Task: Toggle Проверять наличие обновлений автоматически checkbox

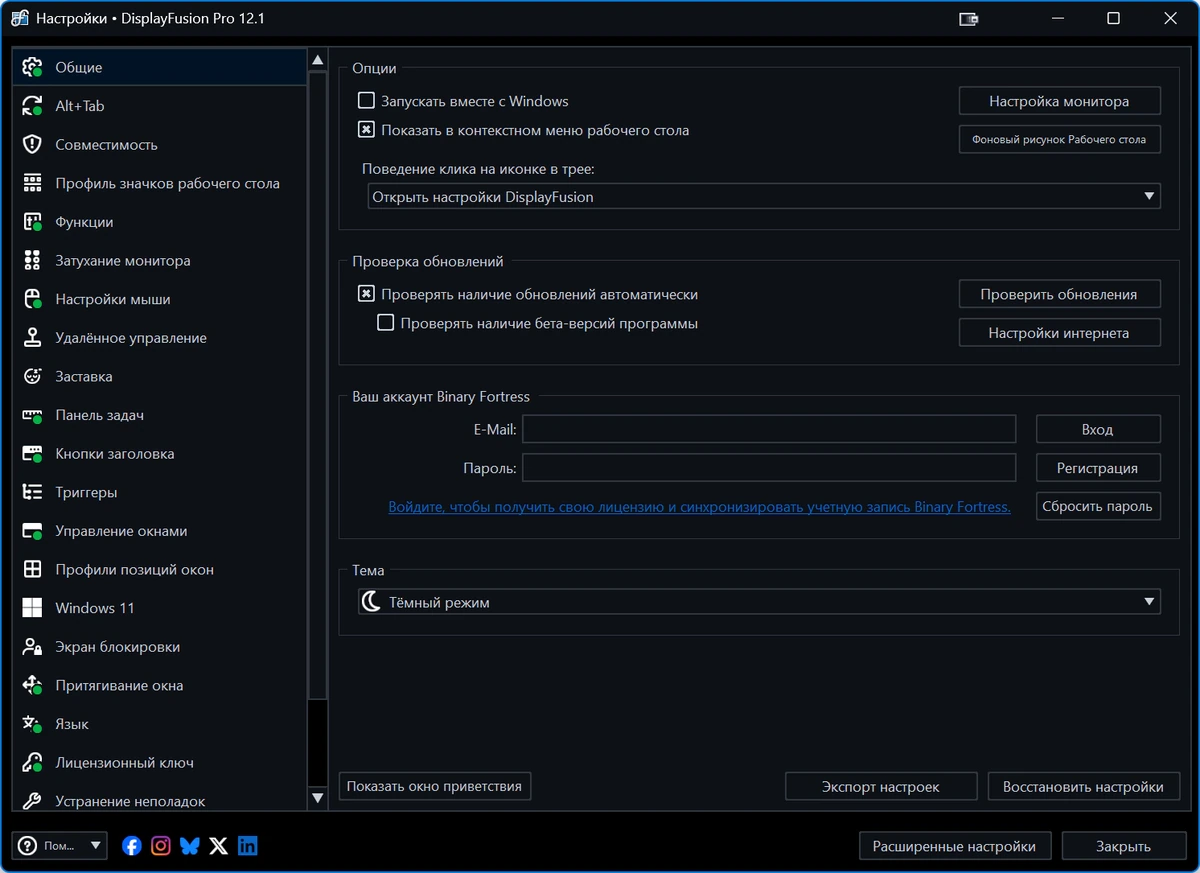Action: pos(366,295)
